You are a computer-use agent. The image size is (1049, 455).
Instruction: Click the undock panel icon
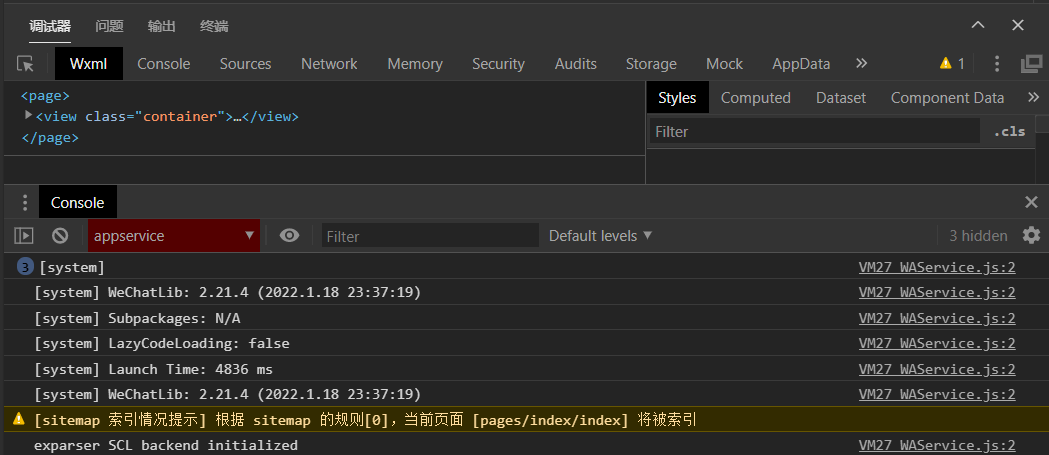(x=1032, y=64)
